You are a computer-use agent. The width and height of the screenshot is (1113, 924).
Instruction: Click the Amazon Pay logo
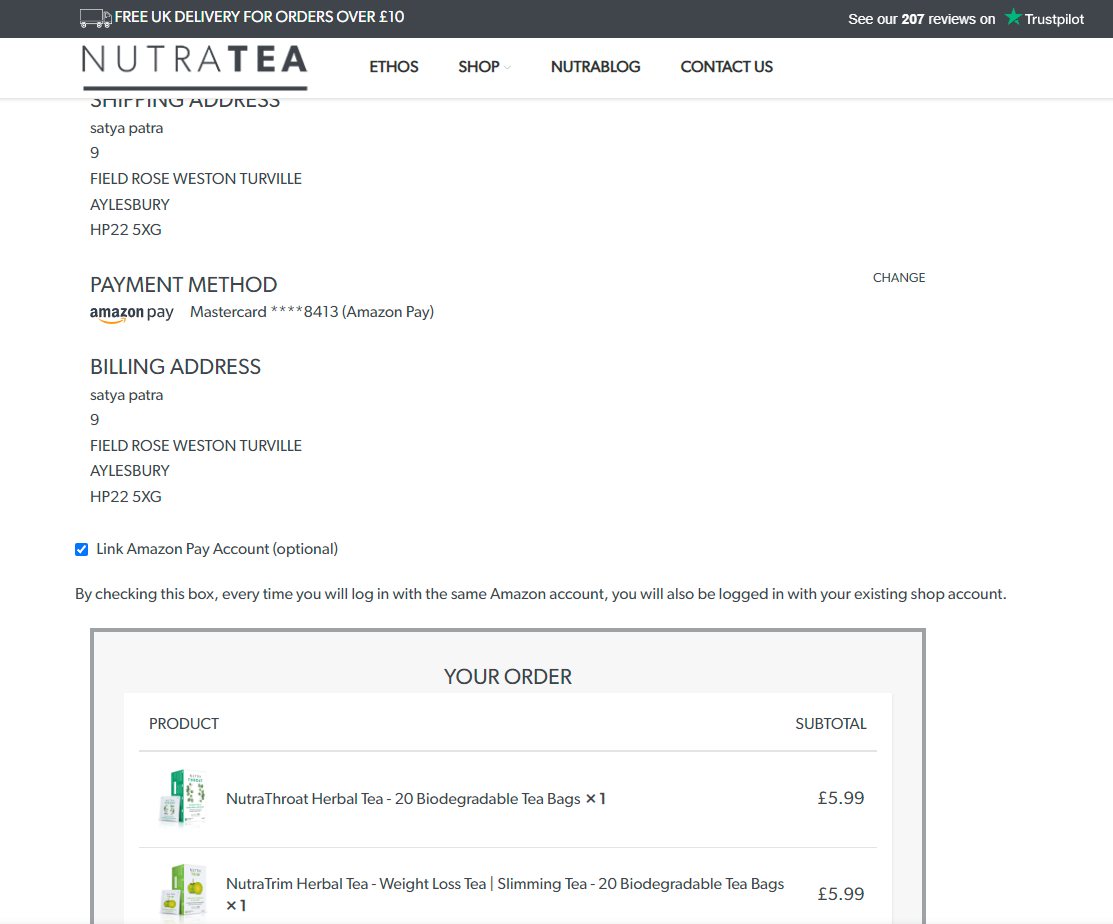131,313
